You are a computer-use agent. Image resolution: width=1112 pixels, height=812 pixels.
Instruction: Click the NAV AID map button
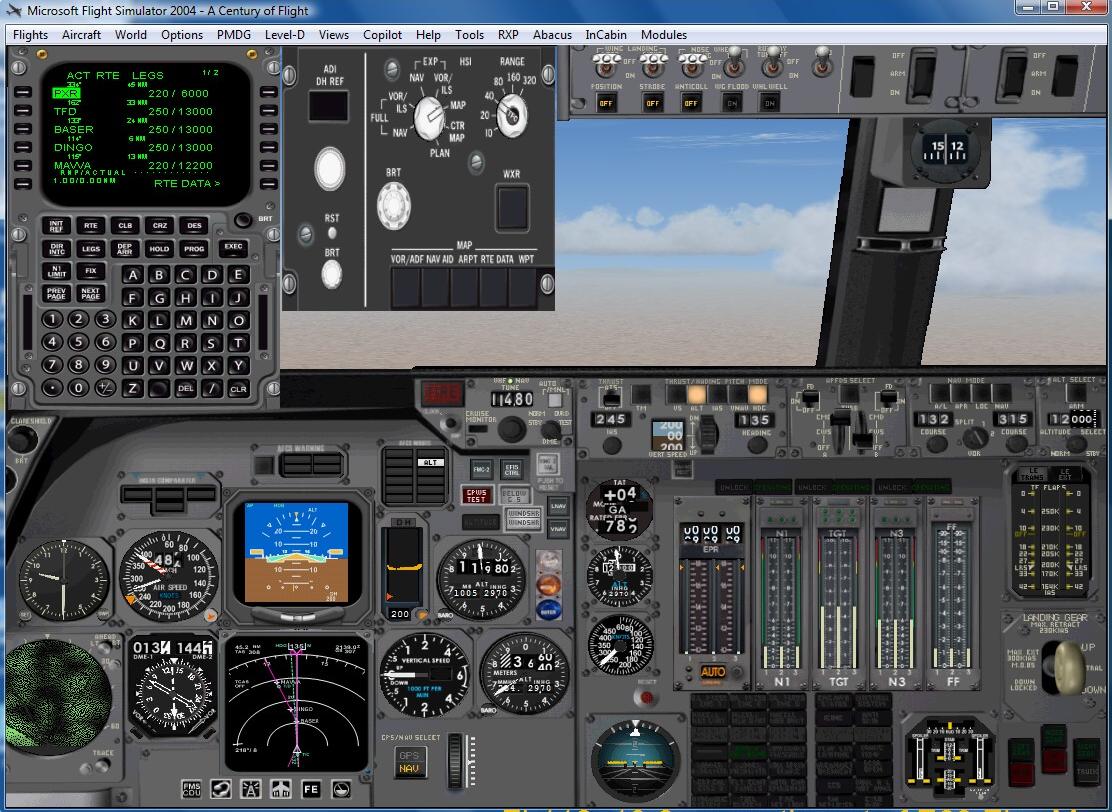coord(435,287)
